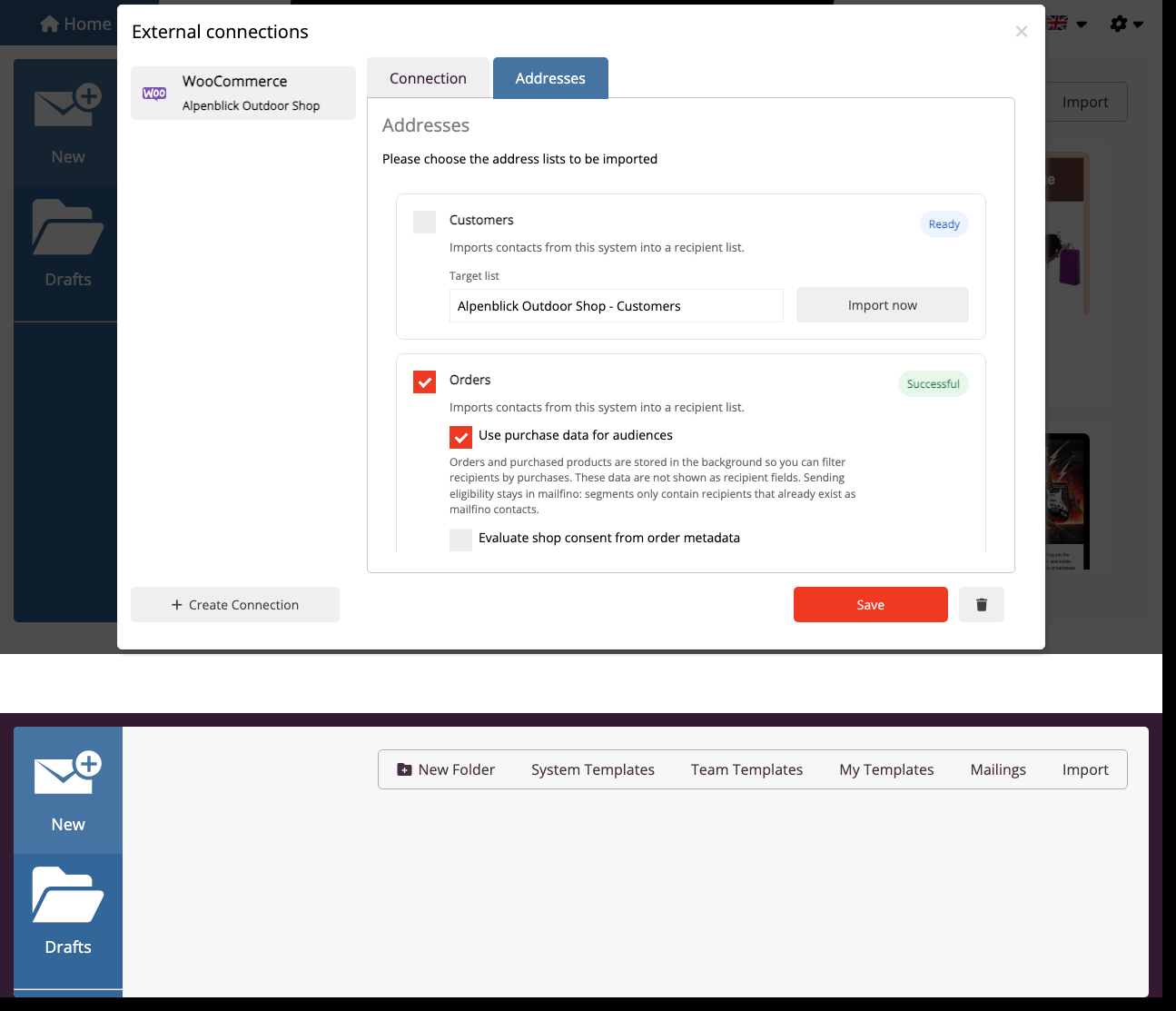
Task: Toggle Use purchase data for audiences
Action: 460,437
